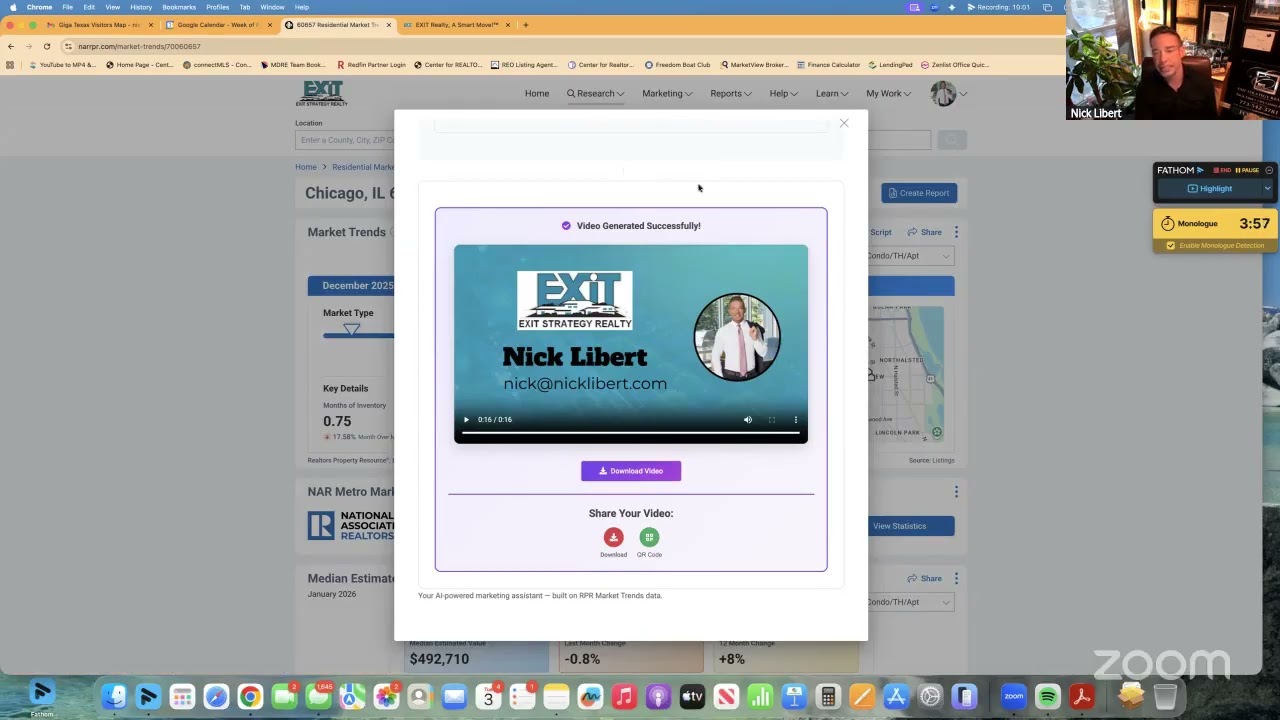
Task: Click the Home breadcrumb link
Action: click(x=306, y=167)
